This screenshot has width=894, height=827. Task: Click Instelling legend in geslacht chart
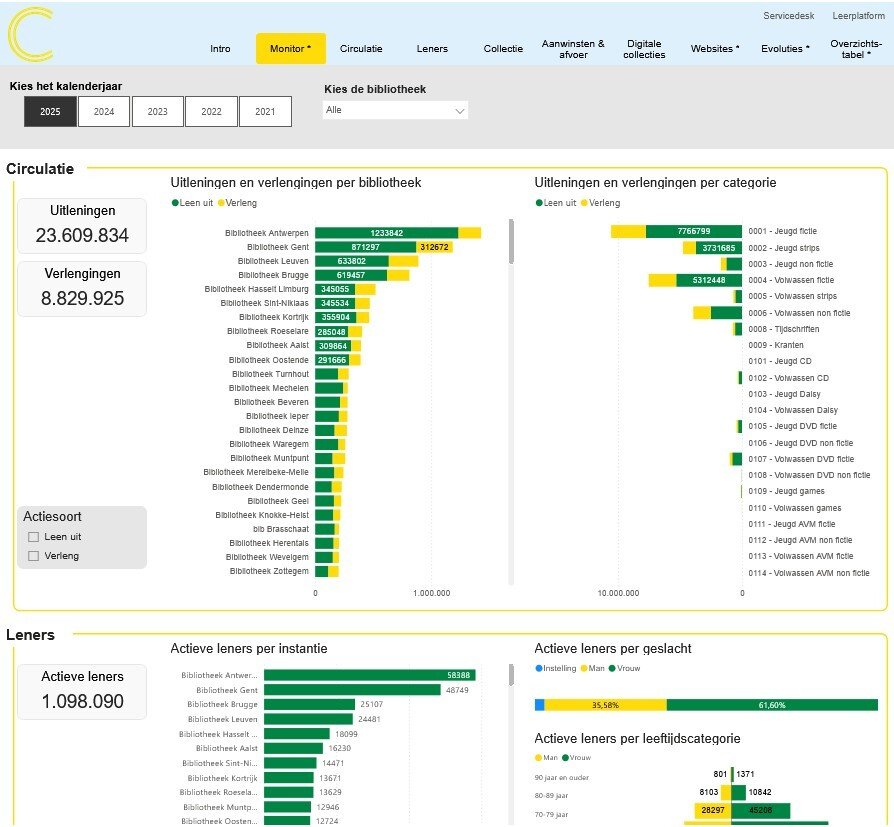(556, 668)
